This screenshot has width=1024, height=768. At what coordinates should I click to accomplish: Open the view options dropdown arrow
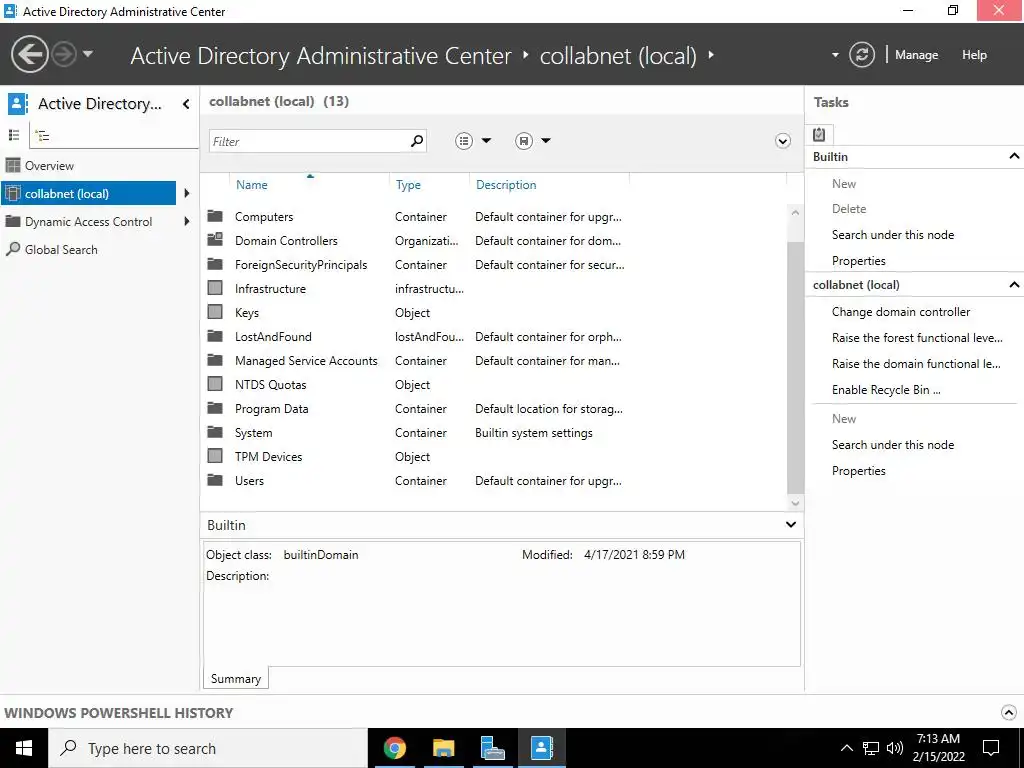pos(486,140)
